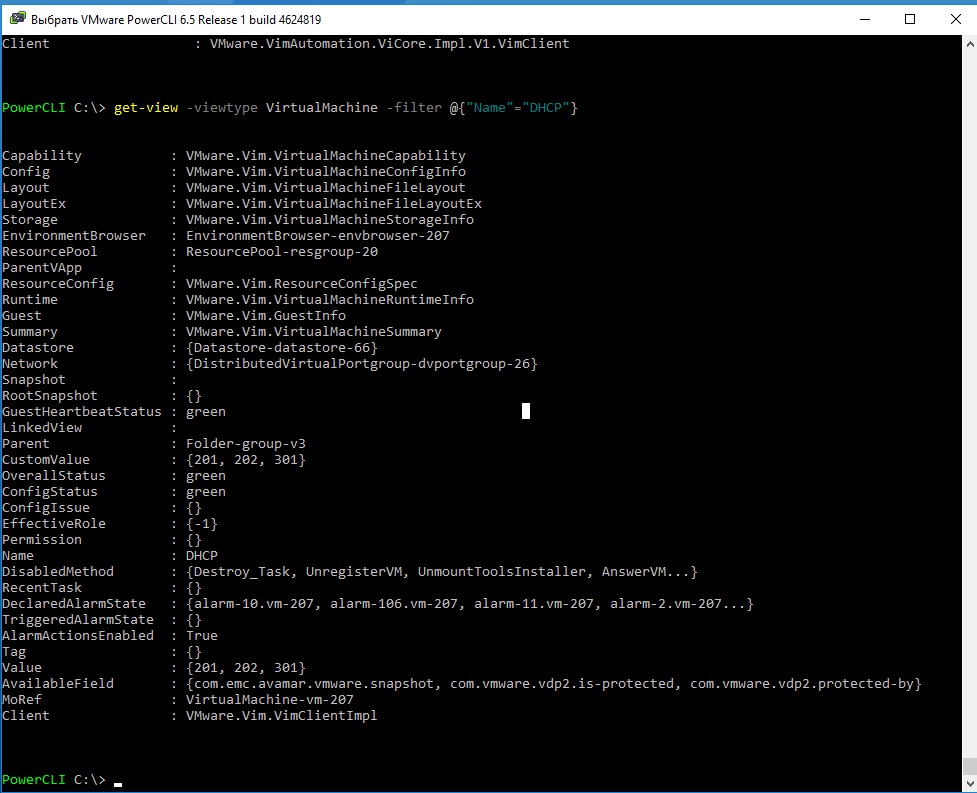Minimize the PowerCLI window
Image resolution: width=977 pixels, height=793 pixels.
tap(865, 19)
